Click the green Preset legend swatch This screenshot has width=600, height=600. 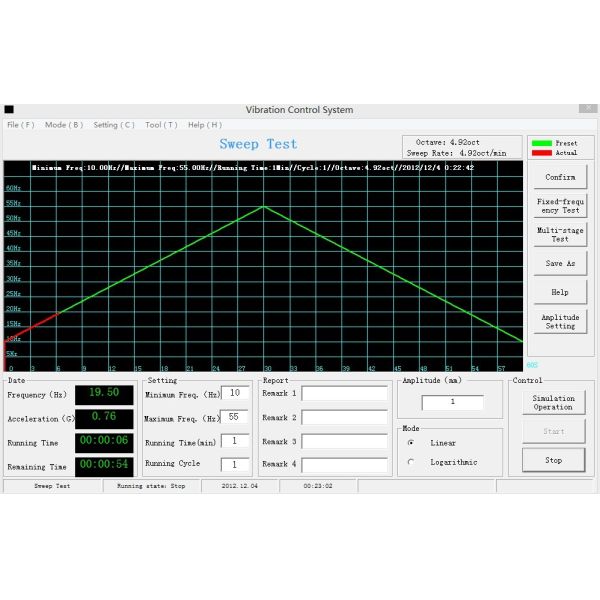(541, 144)
